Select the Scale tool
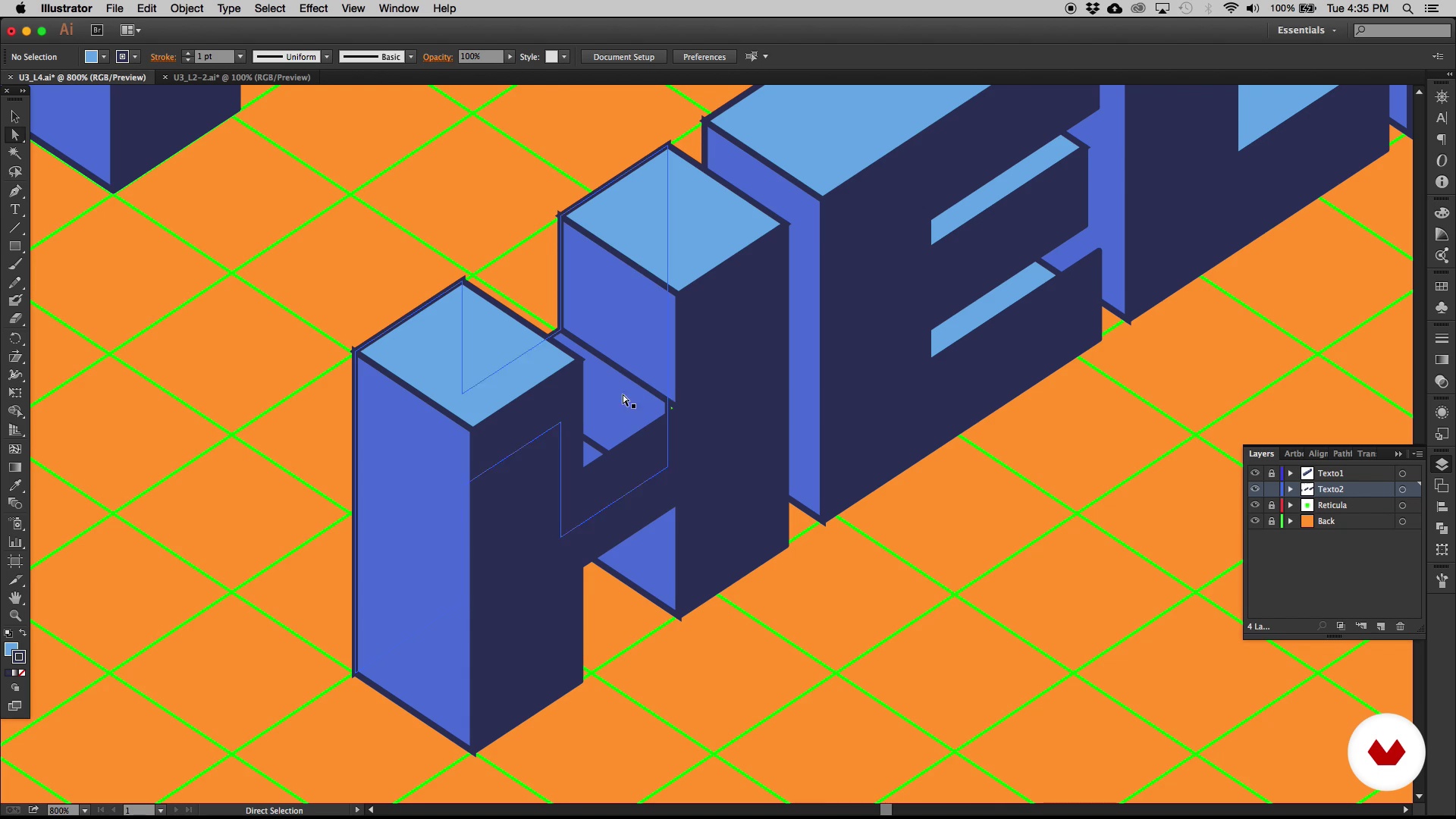 click(x=15, y=356)
